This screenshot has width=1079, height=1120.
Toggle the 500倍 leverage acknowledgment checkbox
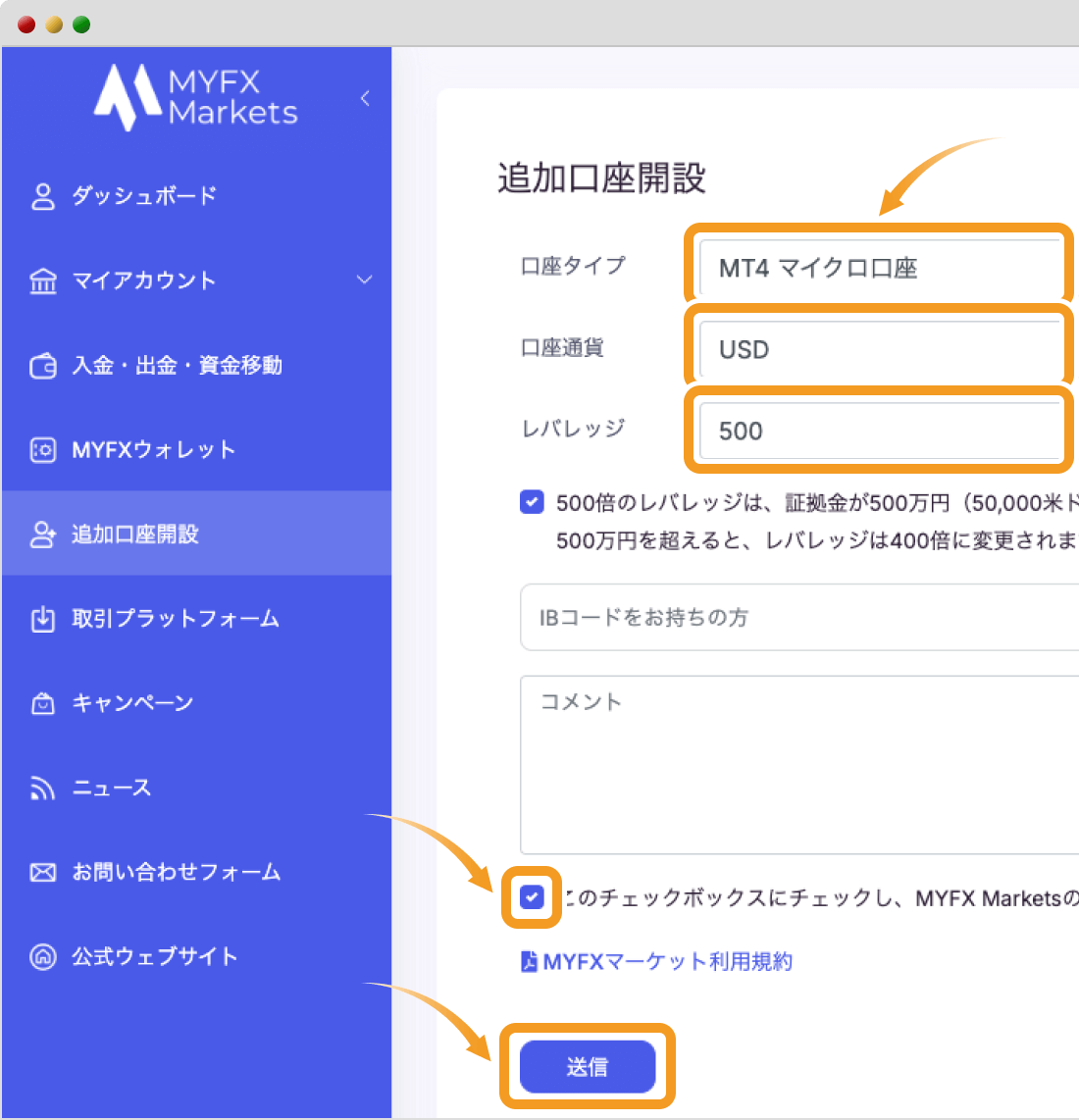[532, 502]
